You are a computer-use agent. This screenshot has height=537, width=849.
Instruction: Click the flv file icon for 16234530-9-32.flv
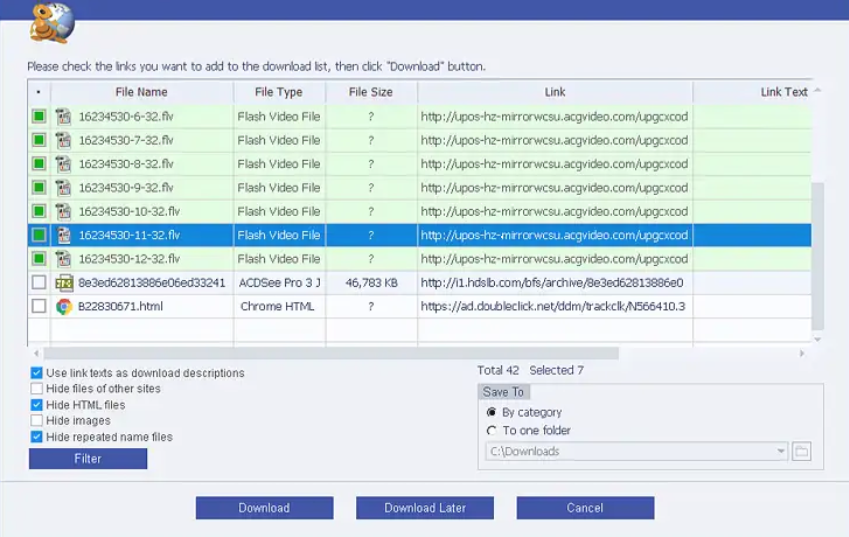click(x=63, y=188)
